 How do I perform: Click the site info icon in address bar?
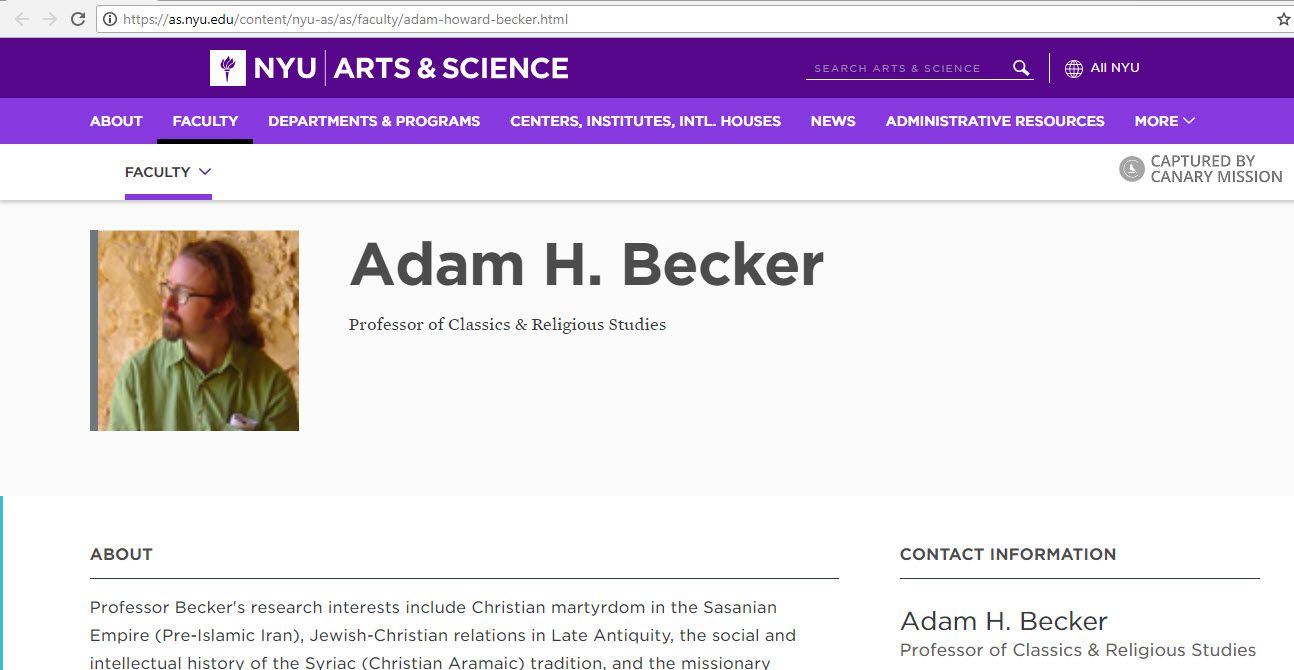(x=108, y=18)
